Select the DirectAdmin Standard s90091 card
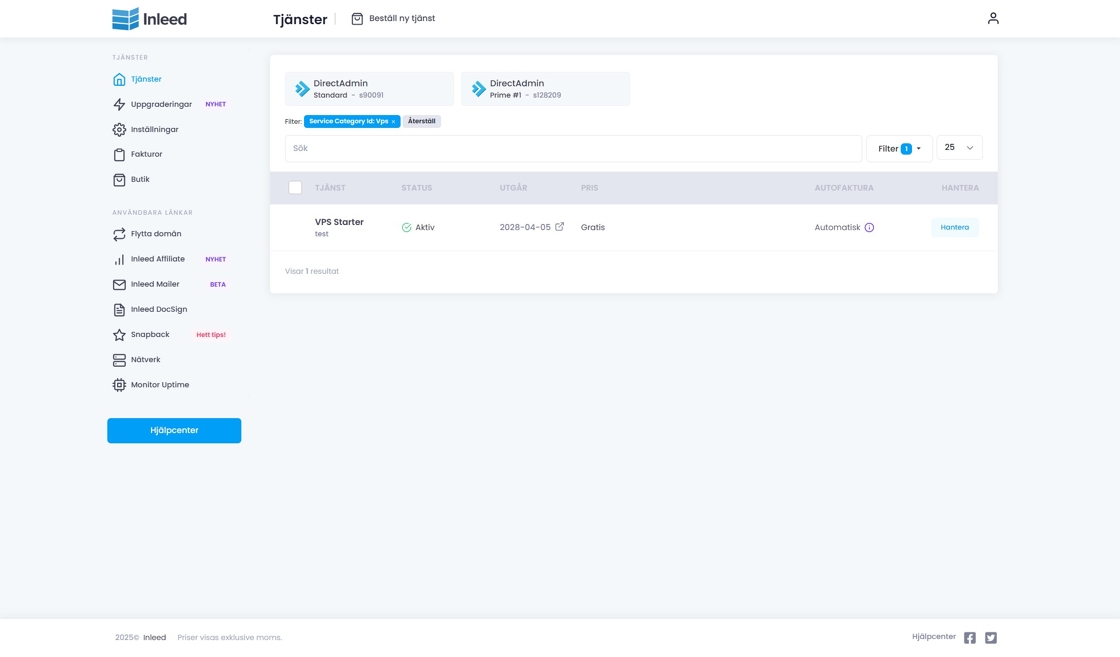This screenshot has width=1120, height=657. (369, 89)
